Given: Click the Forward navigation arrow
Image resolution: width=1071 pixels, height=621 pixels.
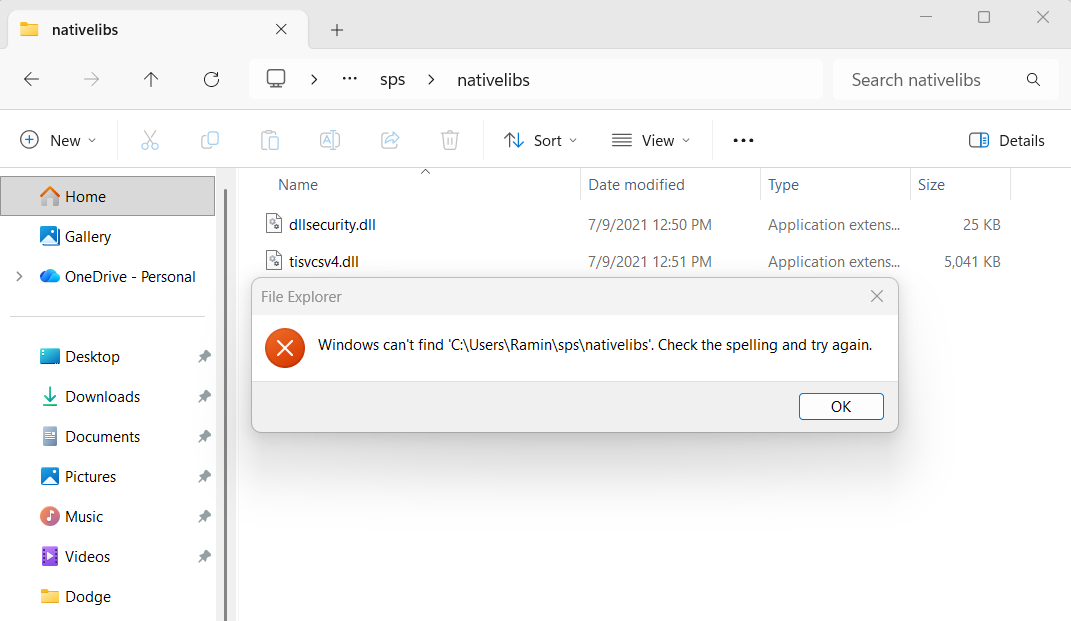Looking at the screenshot, I should [91, 79].
